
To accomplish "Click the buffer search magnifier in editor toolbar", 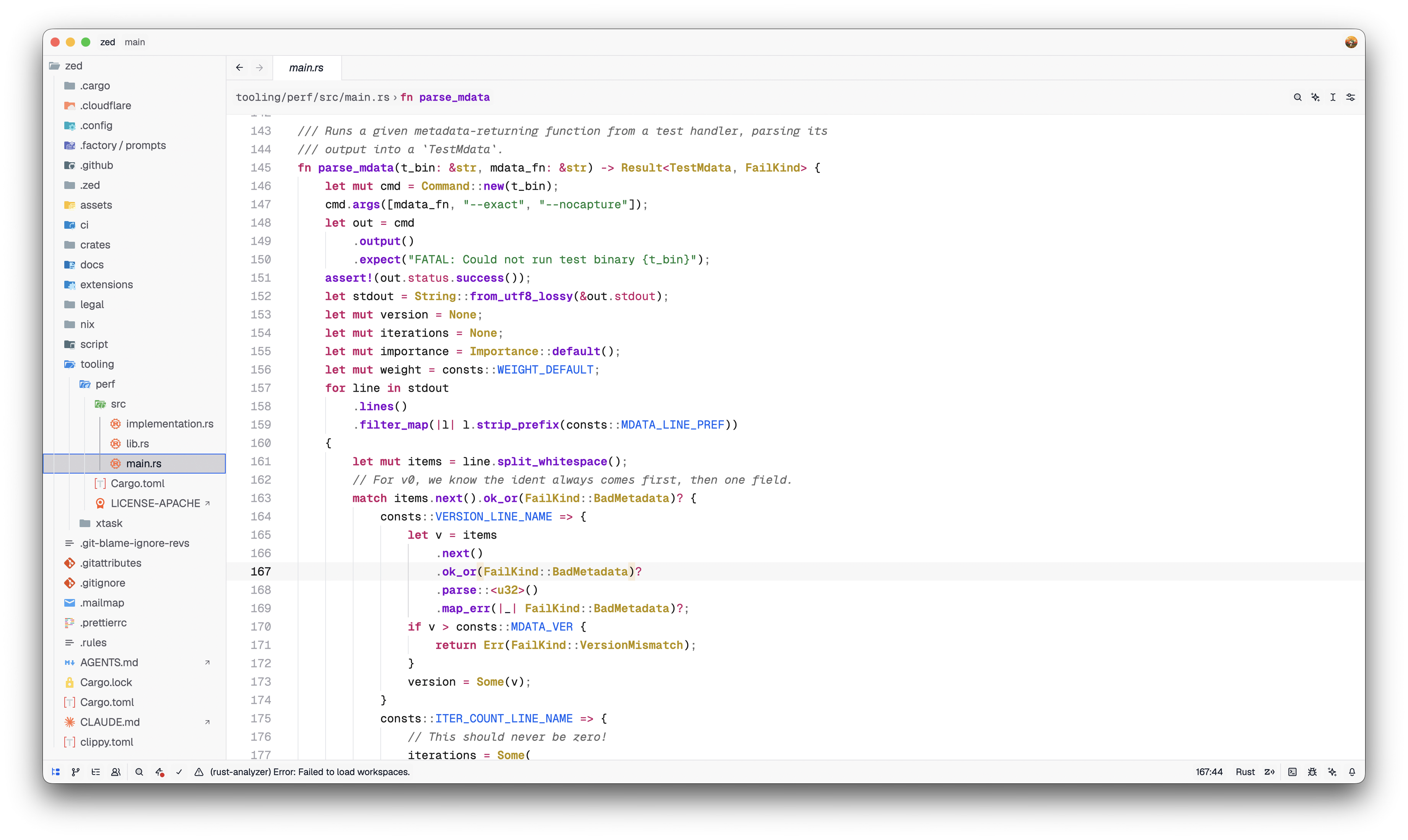I will (x=1297, y=98).
